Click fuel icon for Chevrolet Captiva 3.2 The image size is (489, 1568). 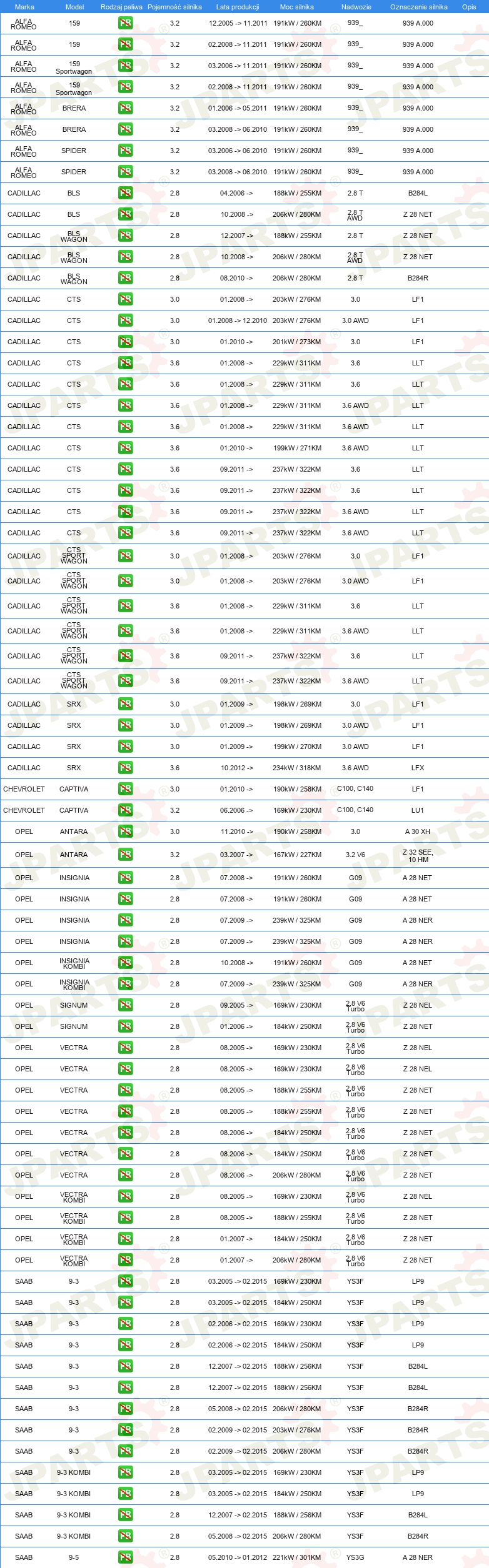pos(125,810)
